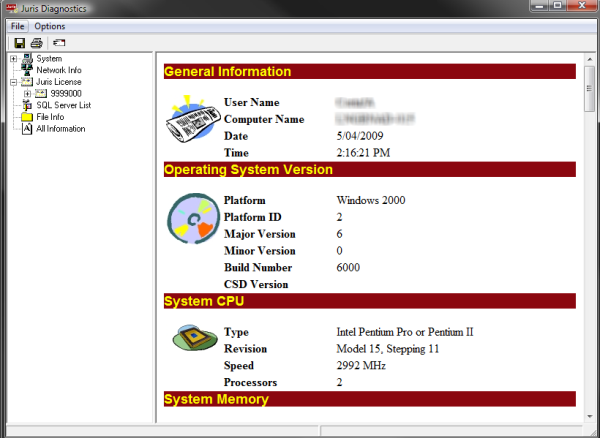
Task: Open the File menu
Action: [17, 26]
